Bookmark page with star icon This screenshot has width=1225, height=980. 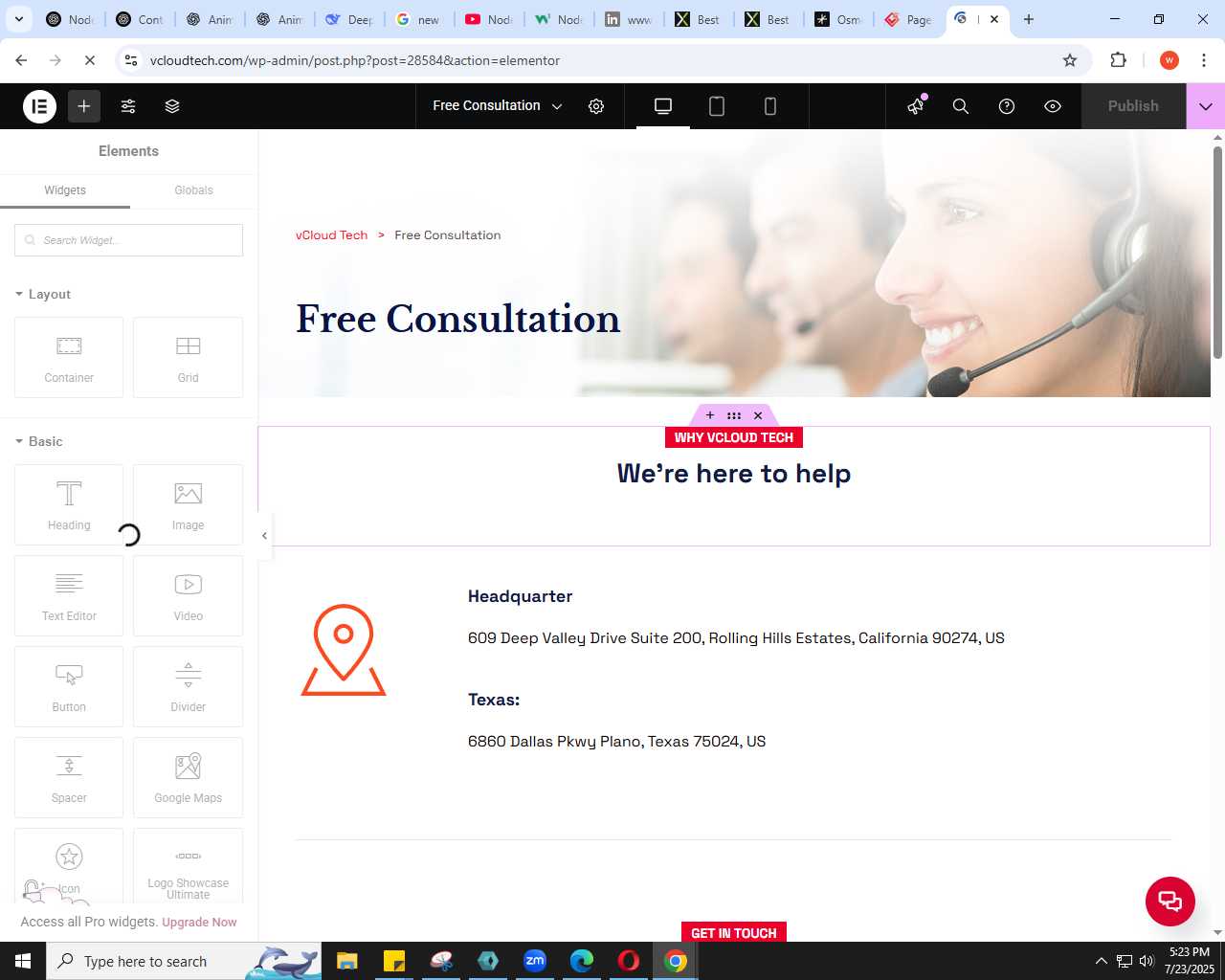[x=1070, y=60]
